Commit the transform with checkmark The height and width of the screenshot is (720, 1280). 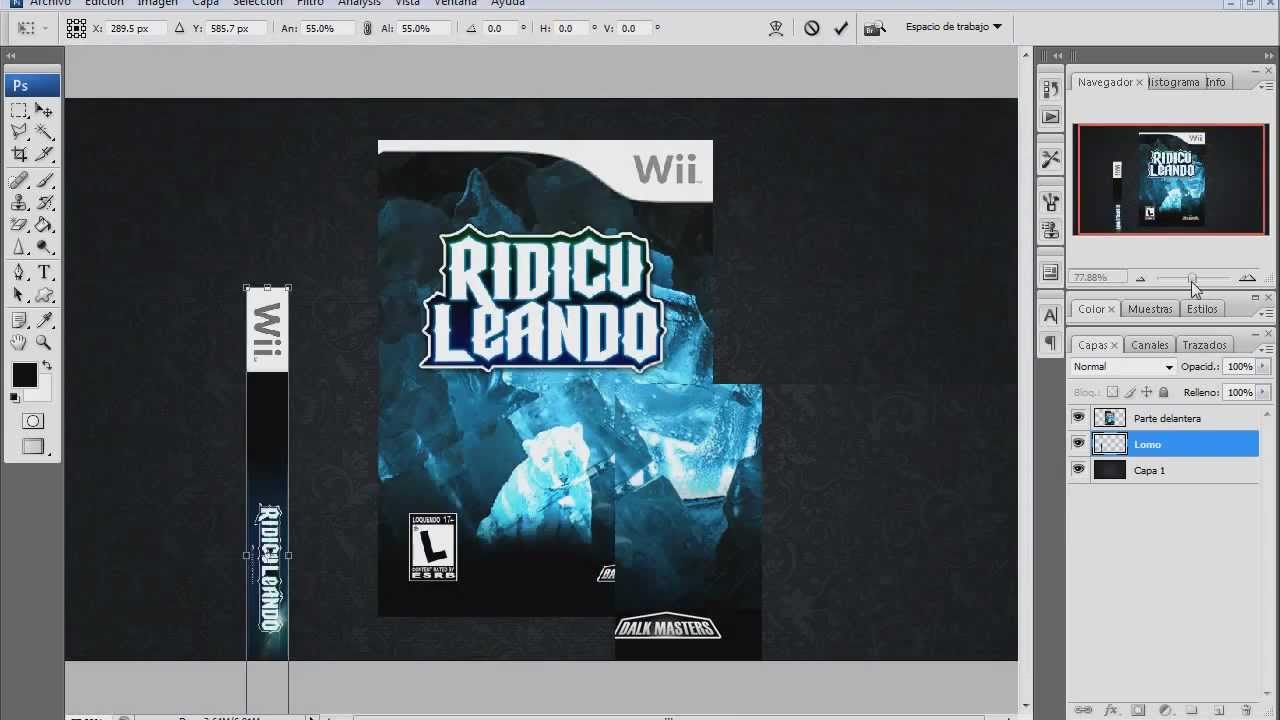(x=841, y=28)
